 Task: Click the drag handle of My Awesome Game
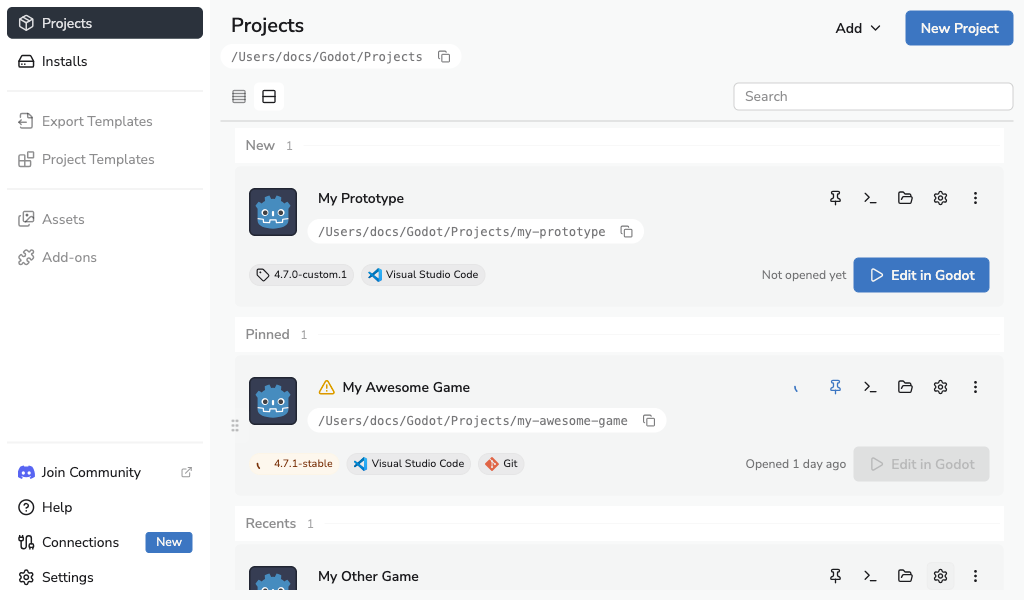pyautogui.click(x=235, y=426)
